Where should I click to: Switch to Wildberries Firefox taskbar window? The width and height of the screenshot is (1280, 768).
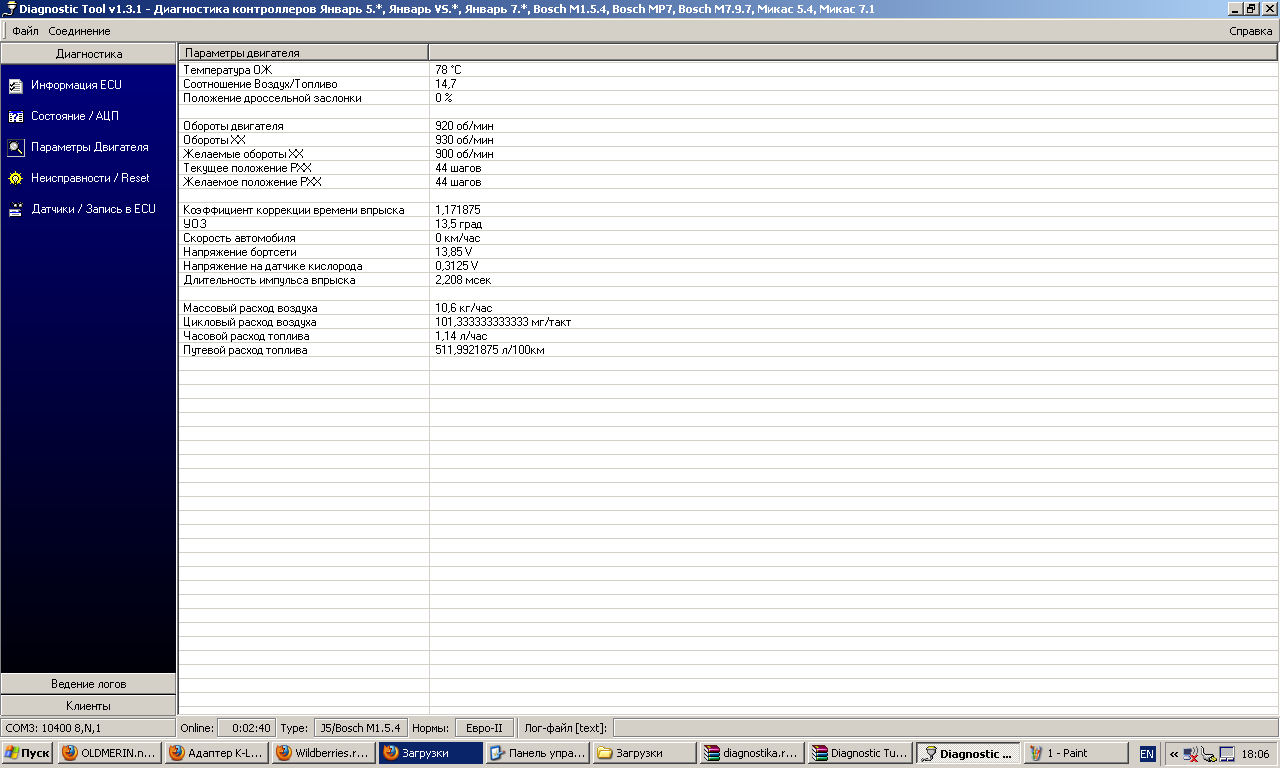[x=323, y=753]
